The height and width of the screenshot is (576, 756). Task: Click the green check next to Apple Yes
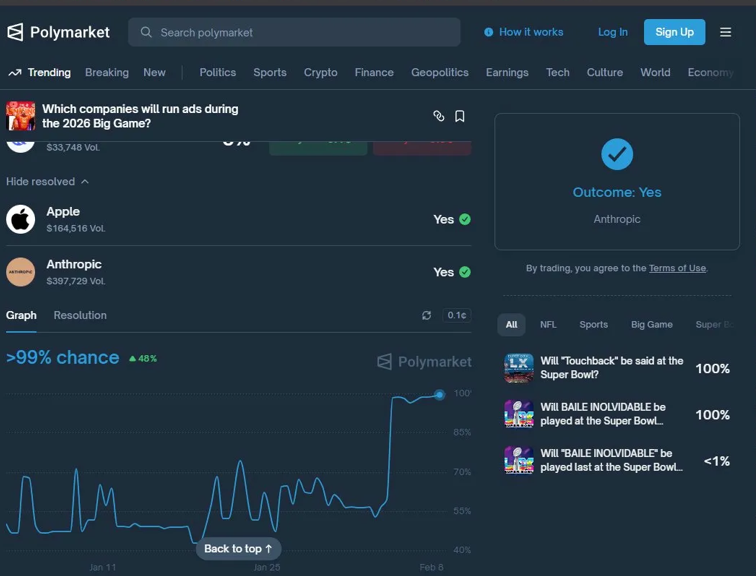(x=465, y=219)
